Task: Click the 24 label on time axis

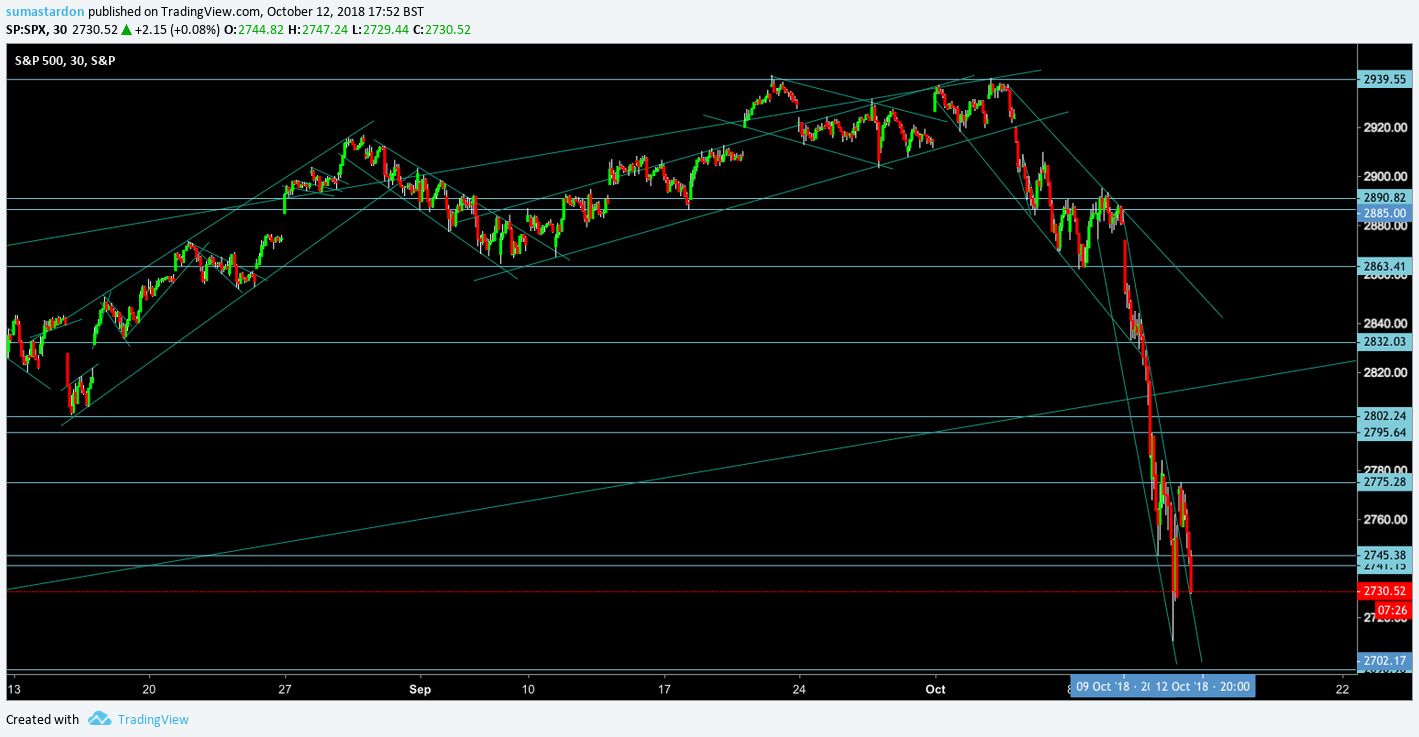Action: [x=799, y=689]
